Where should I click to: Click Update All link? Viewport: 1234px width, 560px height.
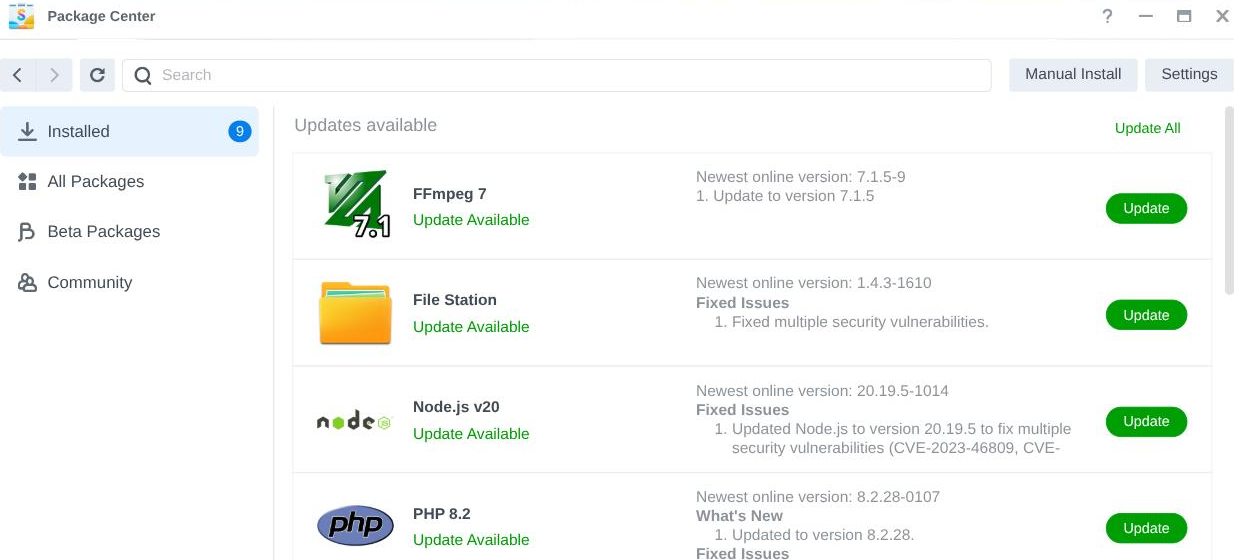pyautogui.click(x=1147, y=128)
